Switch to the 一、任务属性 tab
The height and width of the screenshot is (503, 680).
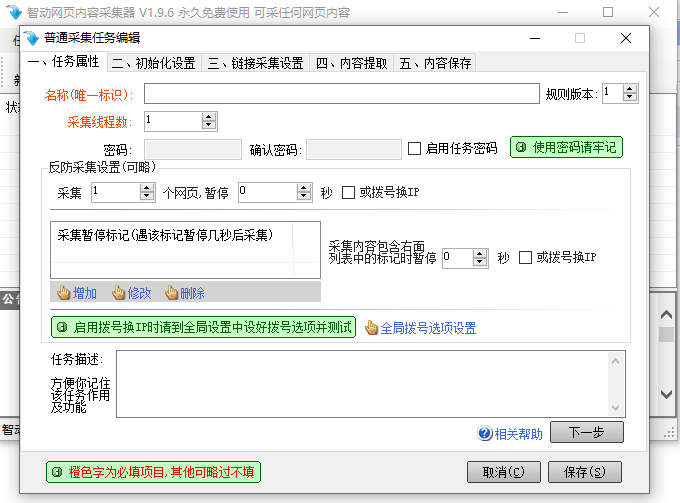63,62
